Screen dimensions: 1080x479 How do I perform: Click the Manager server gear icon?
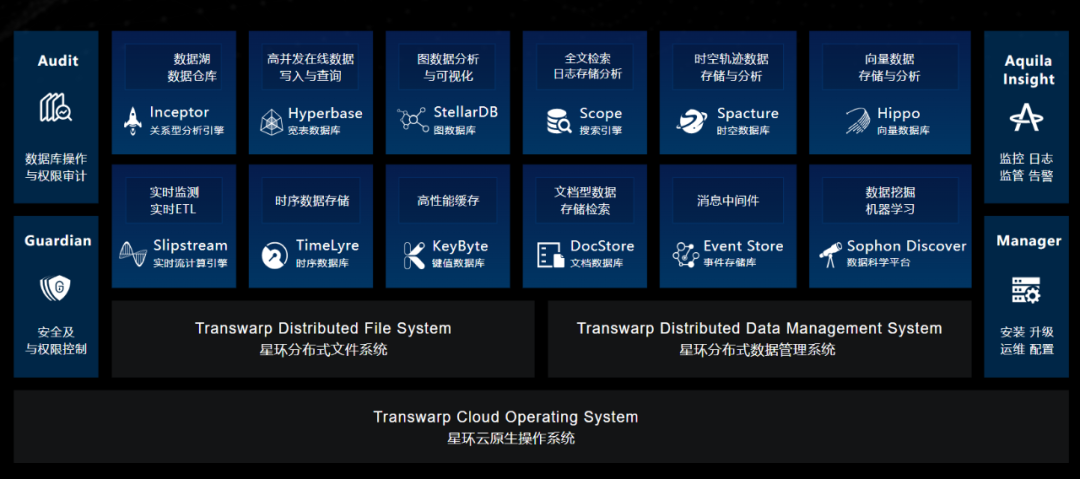point(1026,290)
